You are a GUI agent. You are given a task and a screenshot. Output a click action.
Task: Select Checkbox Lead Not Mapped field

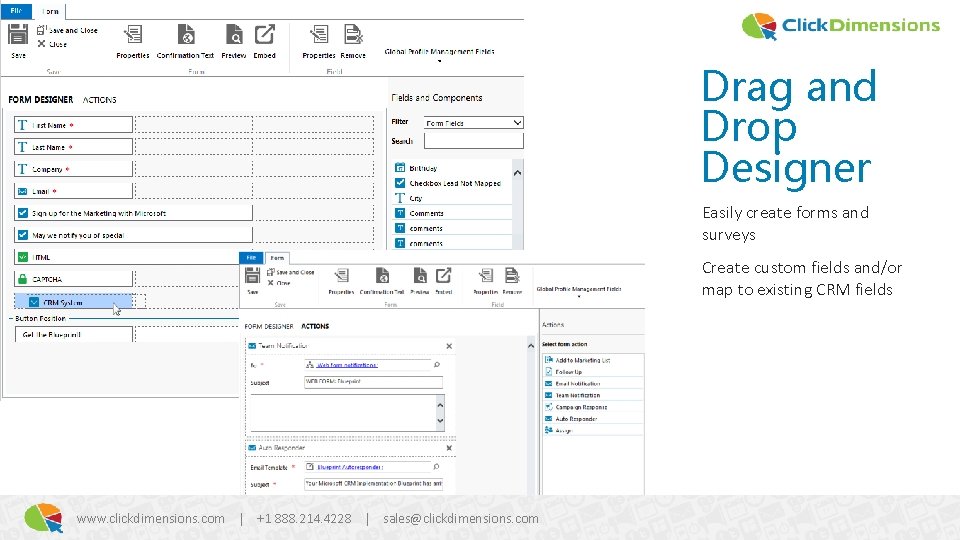point(453,183)
